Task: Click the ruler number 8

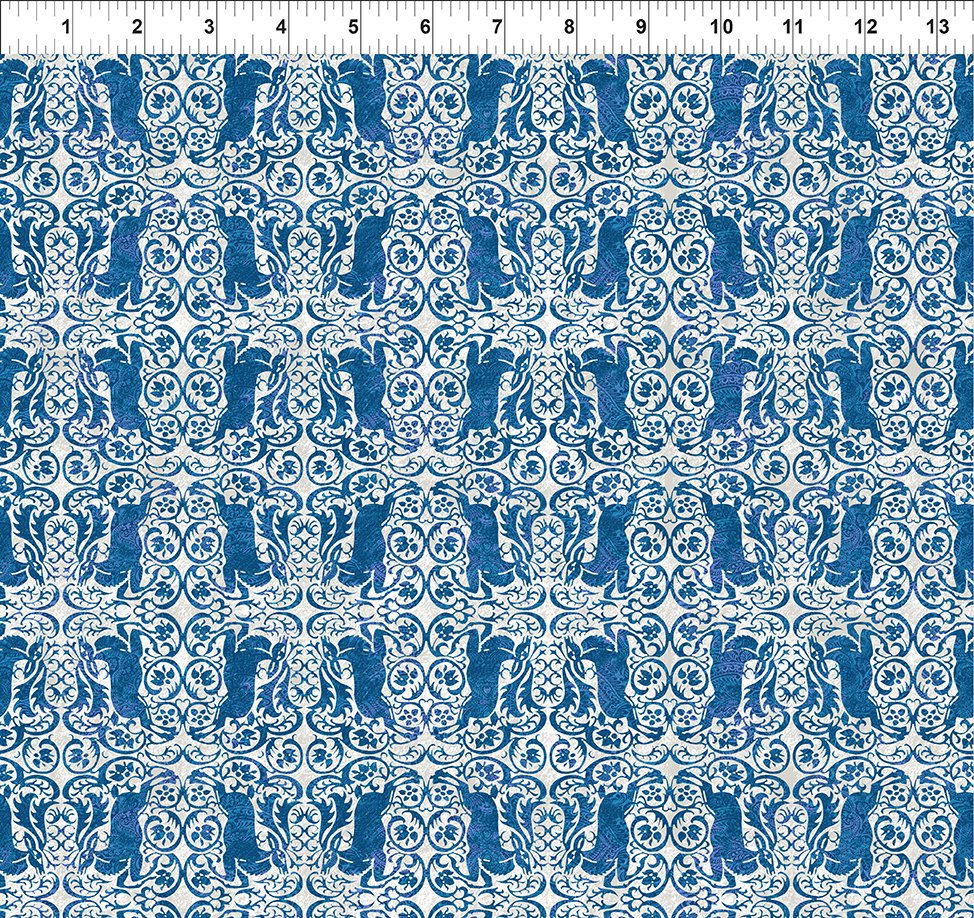Action: click(x=569, y=27)
